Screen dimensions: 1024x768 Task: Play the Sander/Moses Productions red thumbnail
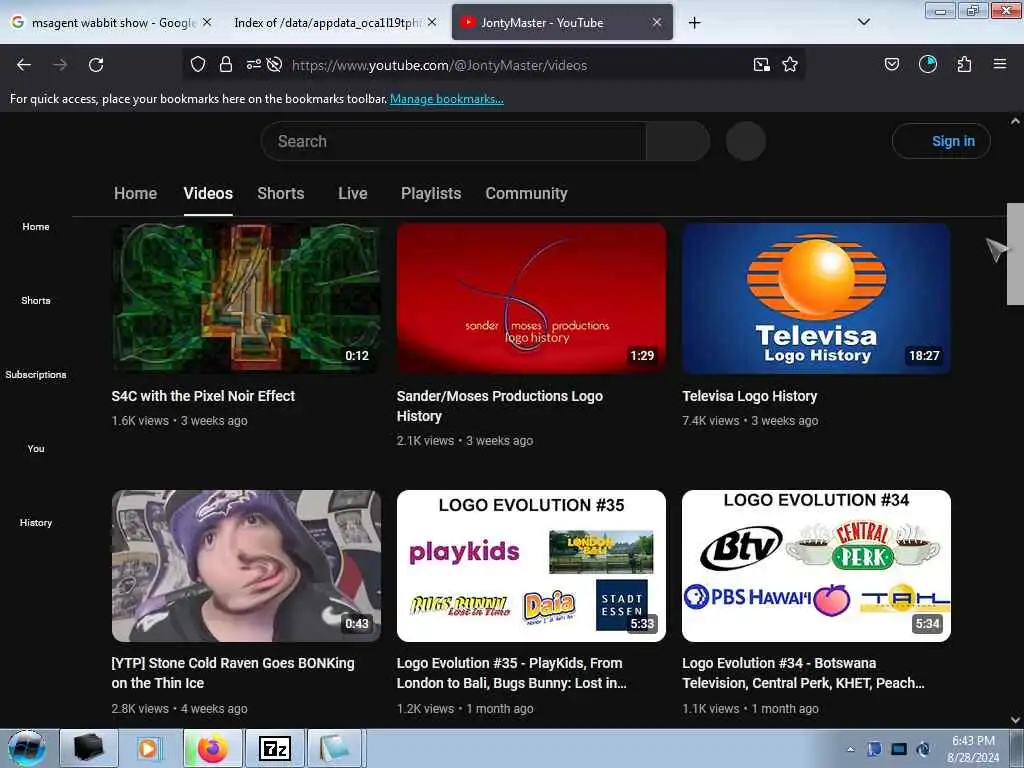(x=532, y=298)
